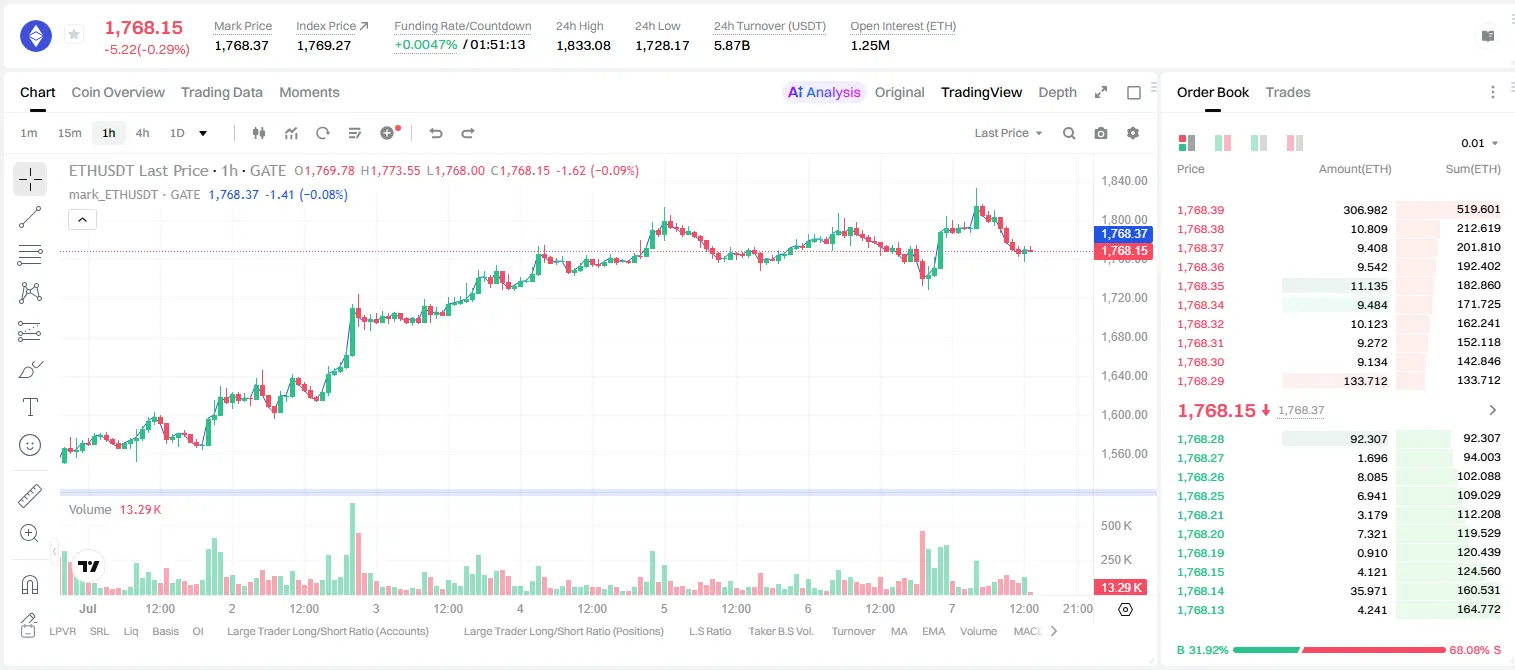Click the chart search magnifier icon
Viewport: 1515px width, 670px height.
[x=1069, y=133]
